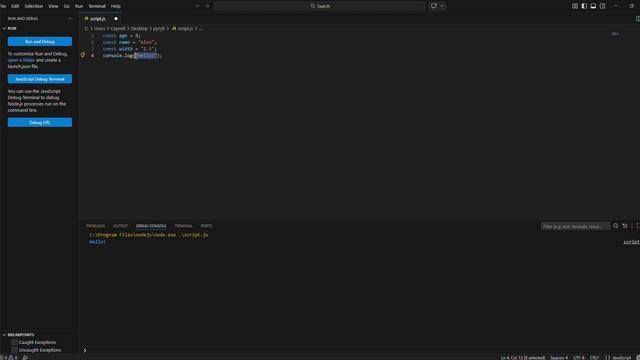Click the node.exe command line in console

coord(149,235)
